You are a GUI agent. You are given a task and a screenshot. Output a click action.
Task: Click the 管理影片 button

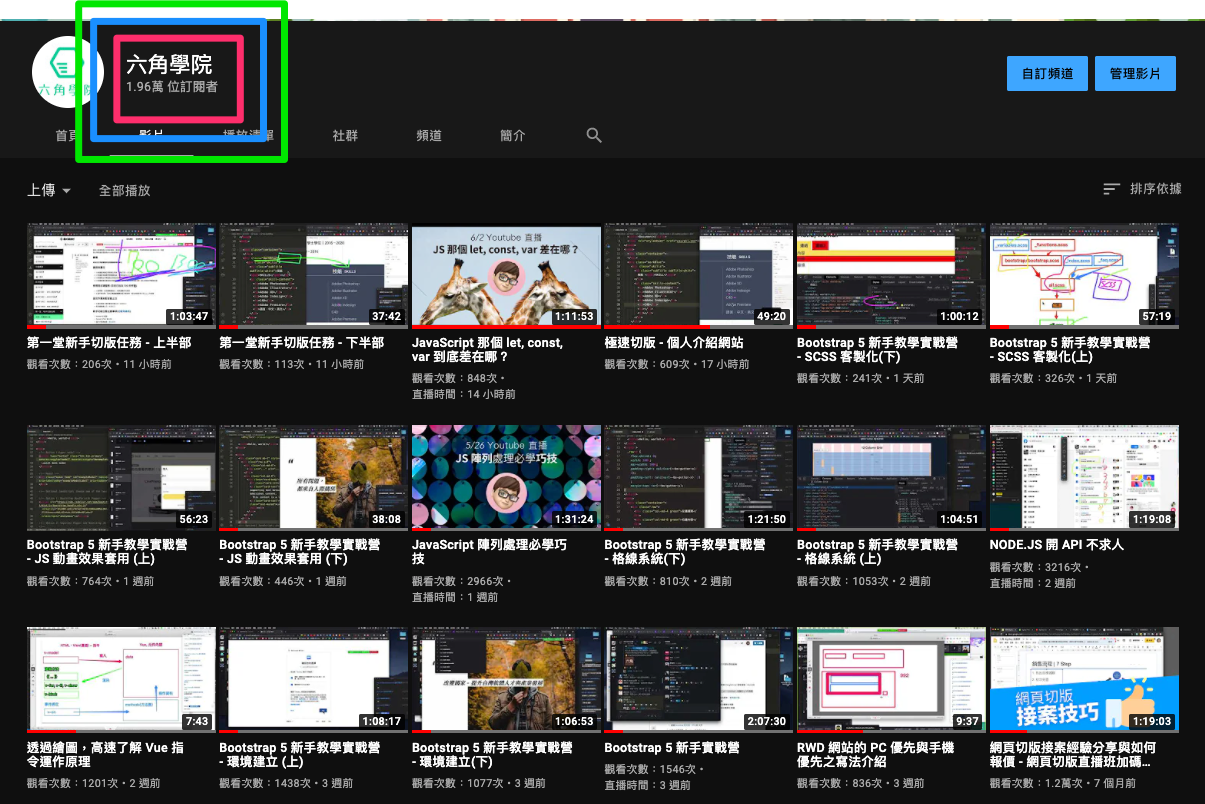click(1135, 74)
